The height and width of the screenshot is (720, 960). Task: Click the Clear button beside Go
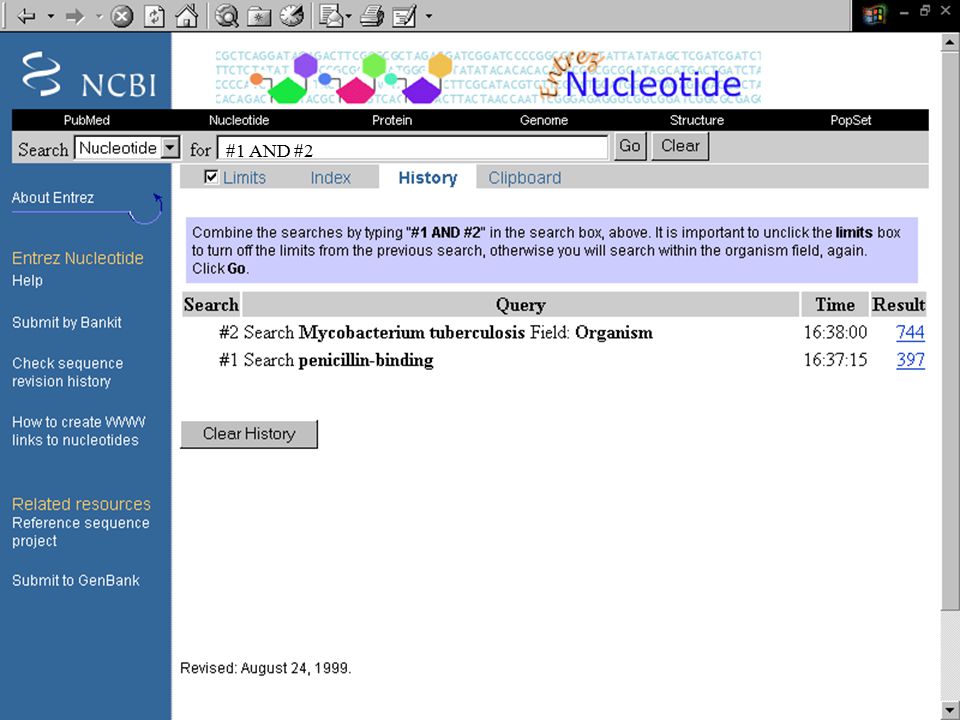pos(680,147)
